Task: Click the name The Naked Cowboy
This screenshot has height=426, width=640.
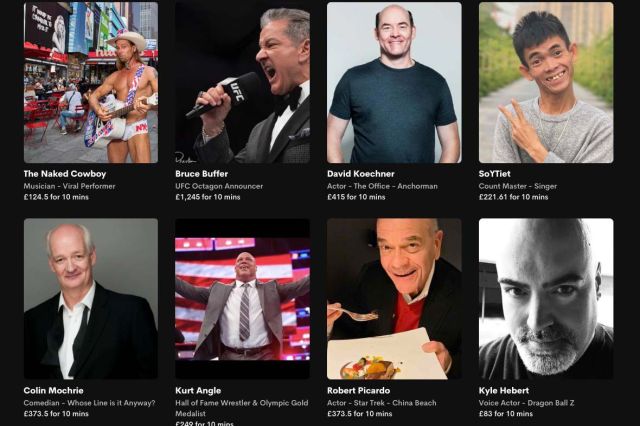Action: pyautogui.click(x=65, y=174)
